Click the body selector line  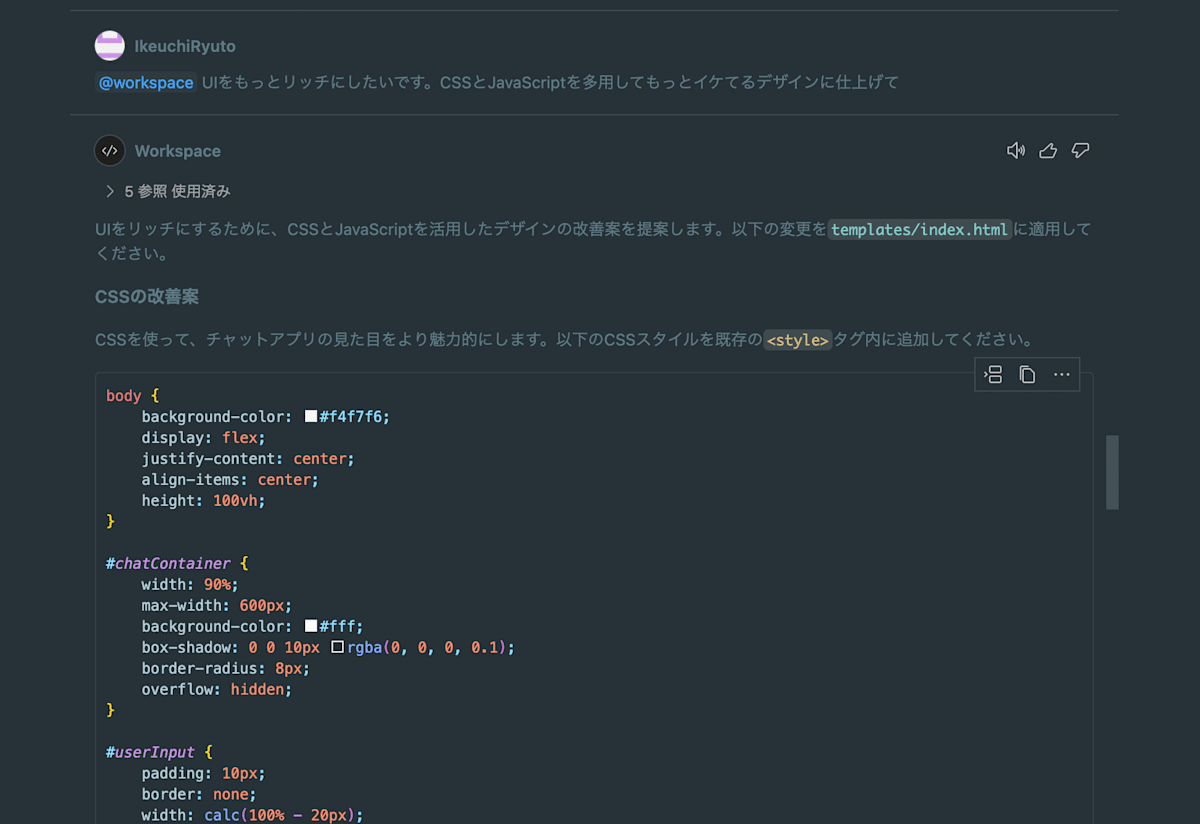(132, 396)
